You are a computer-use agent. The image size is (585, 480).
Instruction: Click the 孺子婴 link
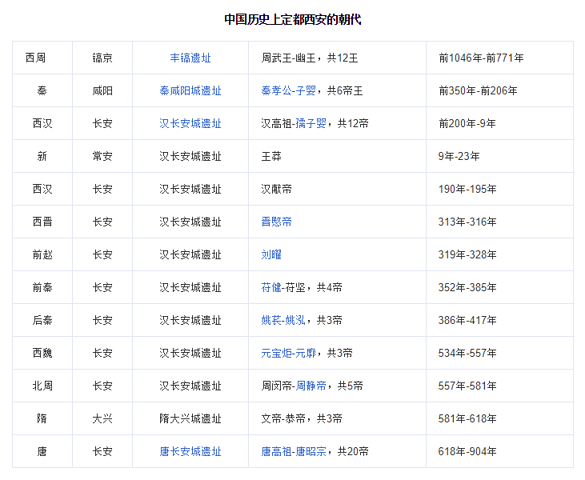pos(311,123)
